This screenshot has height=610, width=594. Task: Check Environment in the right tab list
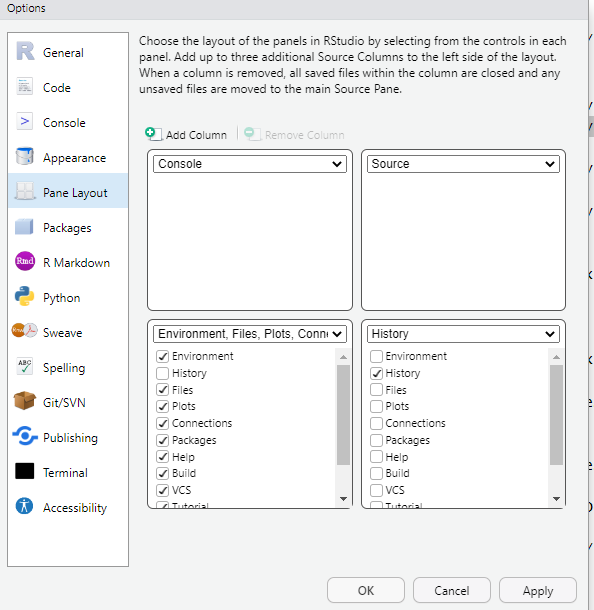(376, 356)
